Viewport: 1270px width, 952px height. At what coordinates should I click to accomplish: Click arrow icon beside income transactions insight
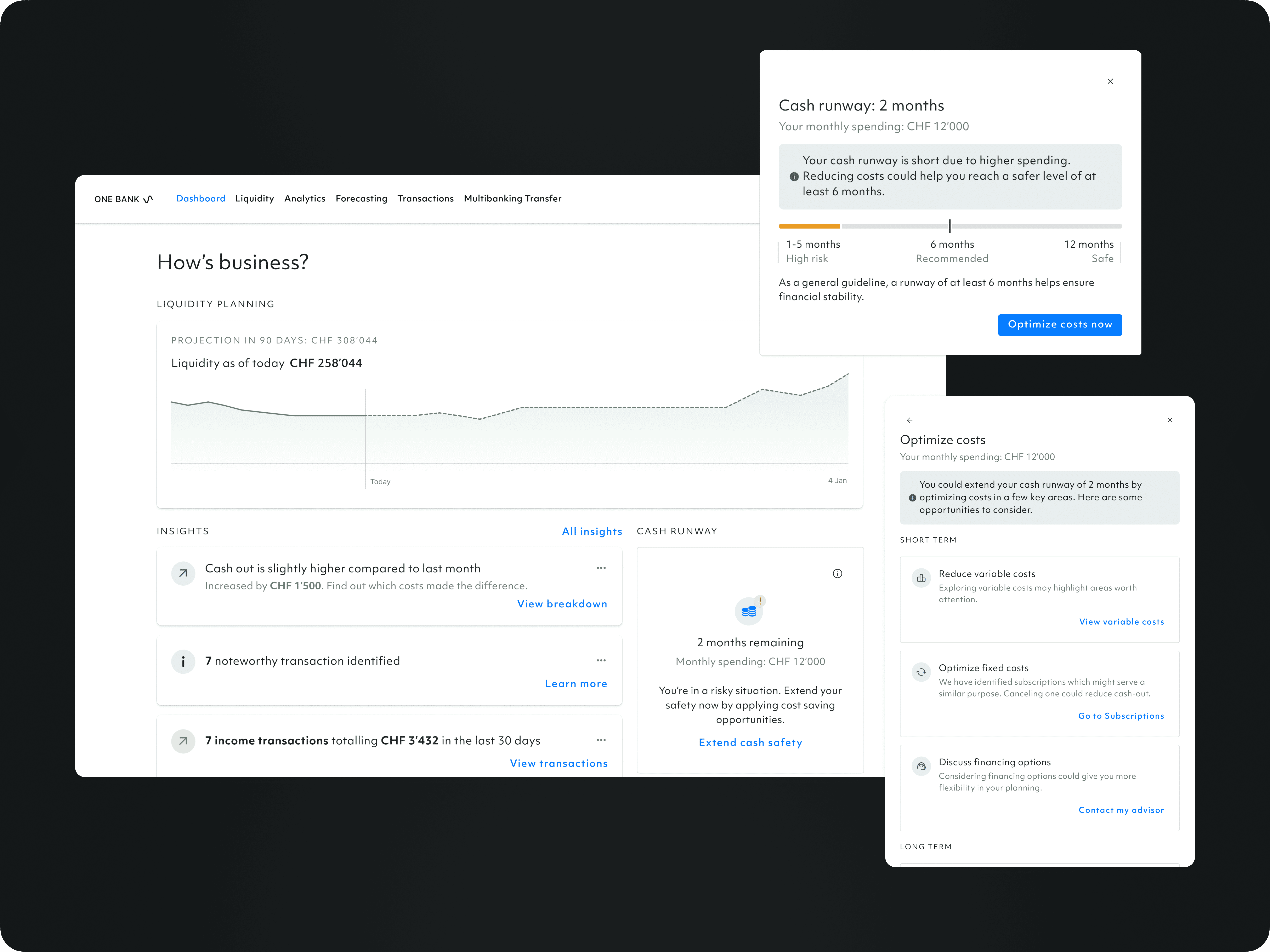pyautogui.click(x=183, y=741)
